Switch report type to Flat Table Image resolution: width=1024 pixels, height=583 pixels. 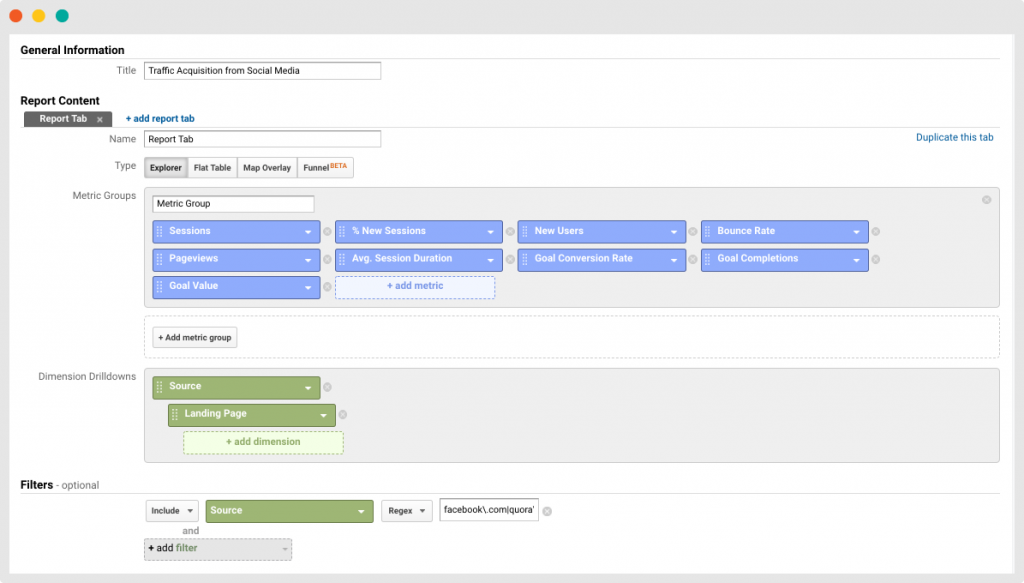212,168
